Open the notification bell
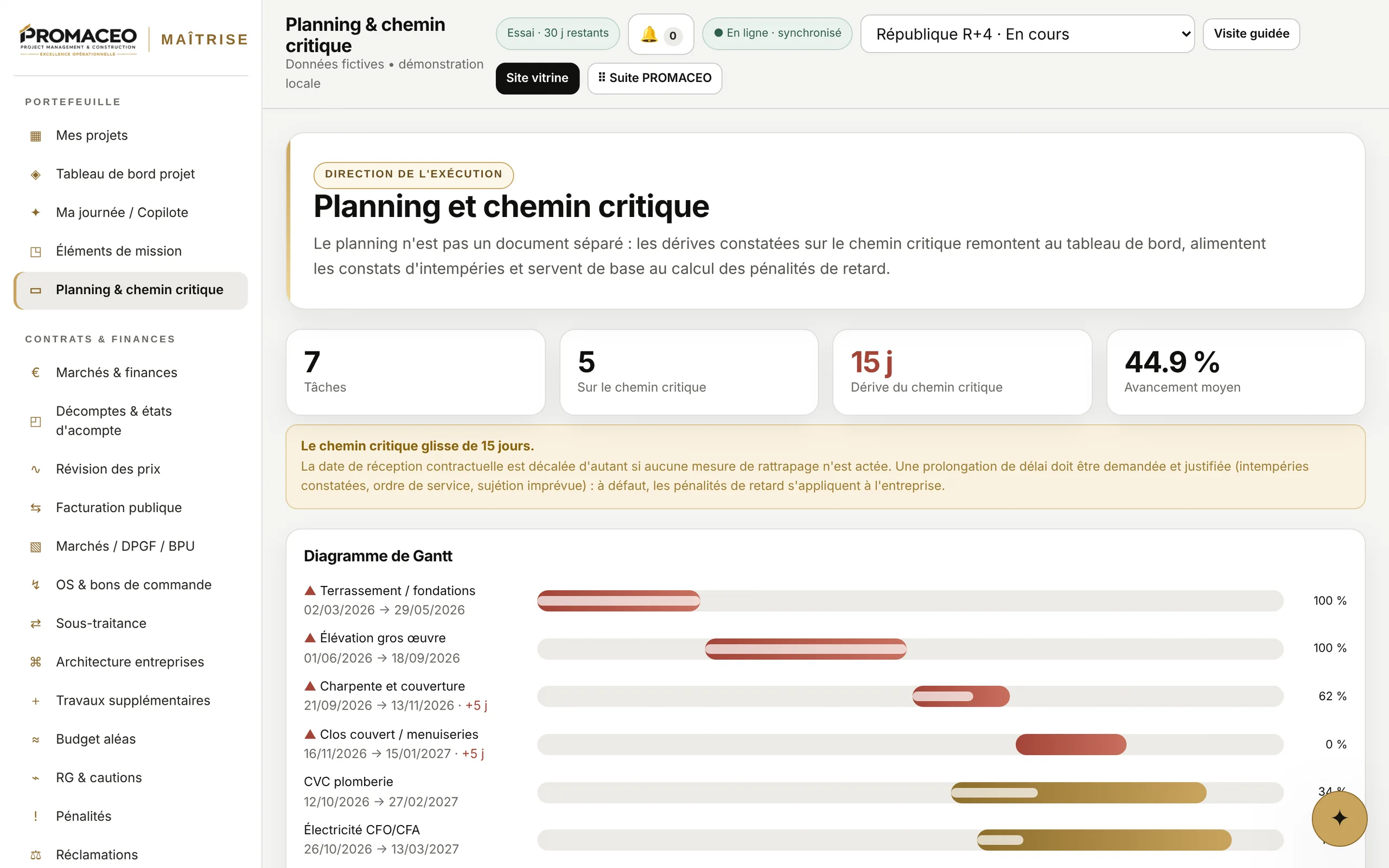Viewport: 1389px width, 868px height. click(x=661, y=34)
